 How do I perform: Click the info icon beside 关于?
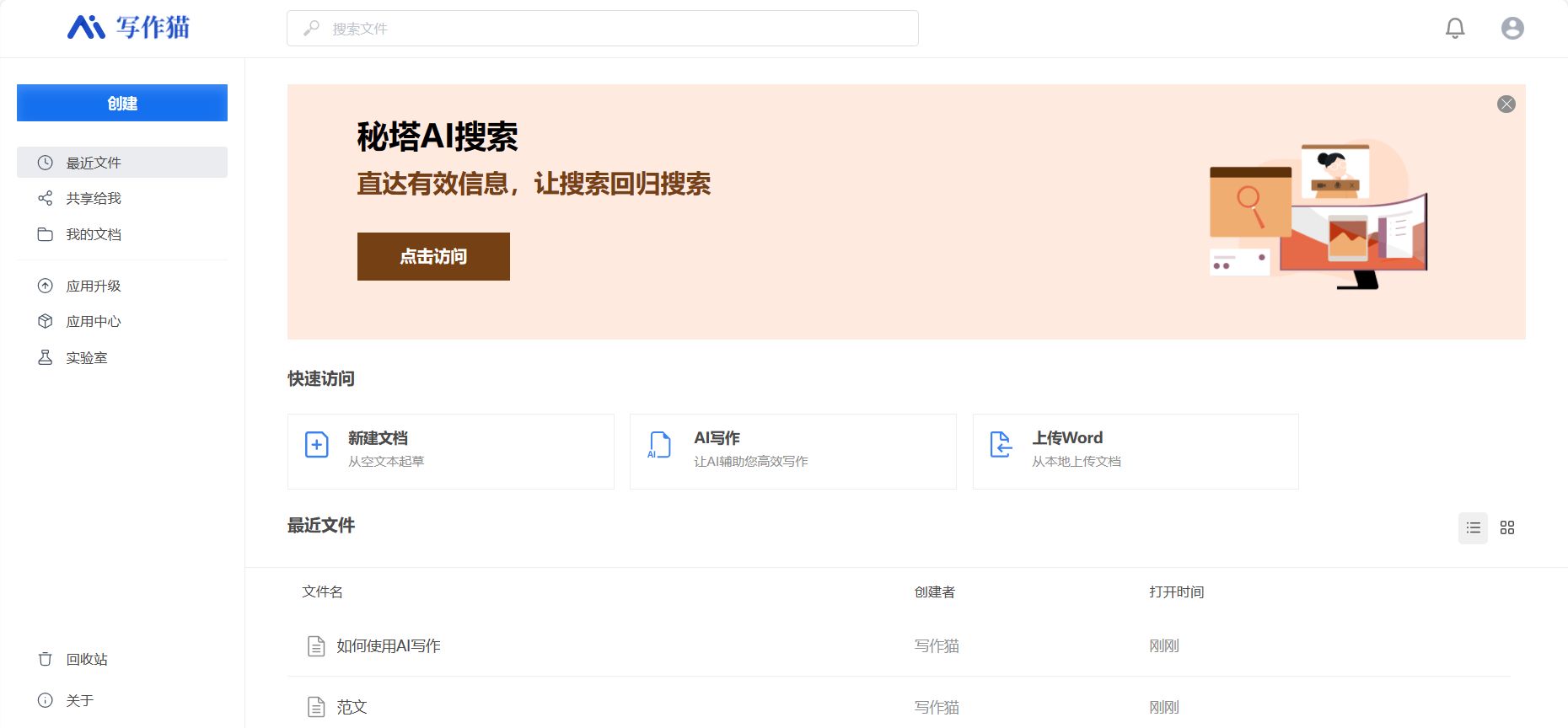(x=46, y=700)
